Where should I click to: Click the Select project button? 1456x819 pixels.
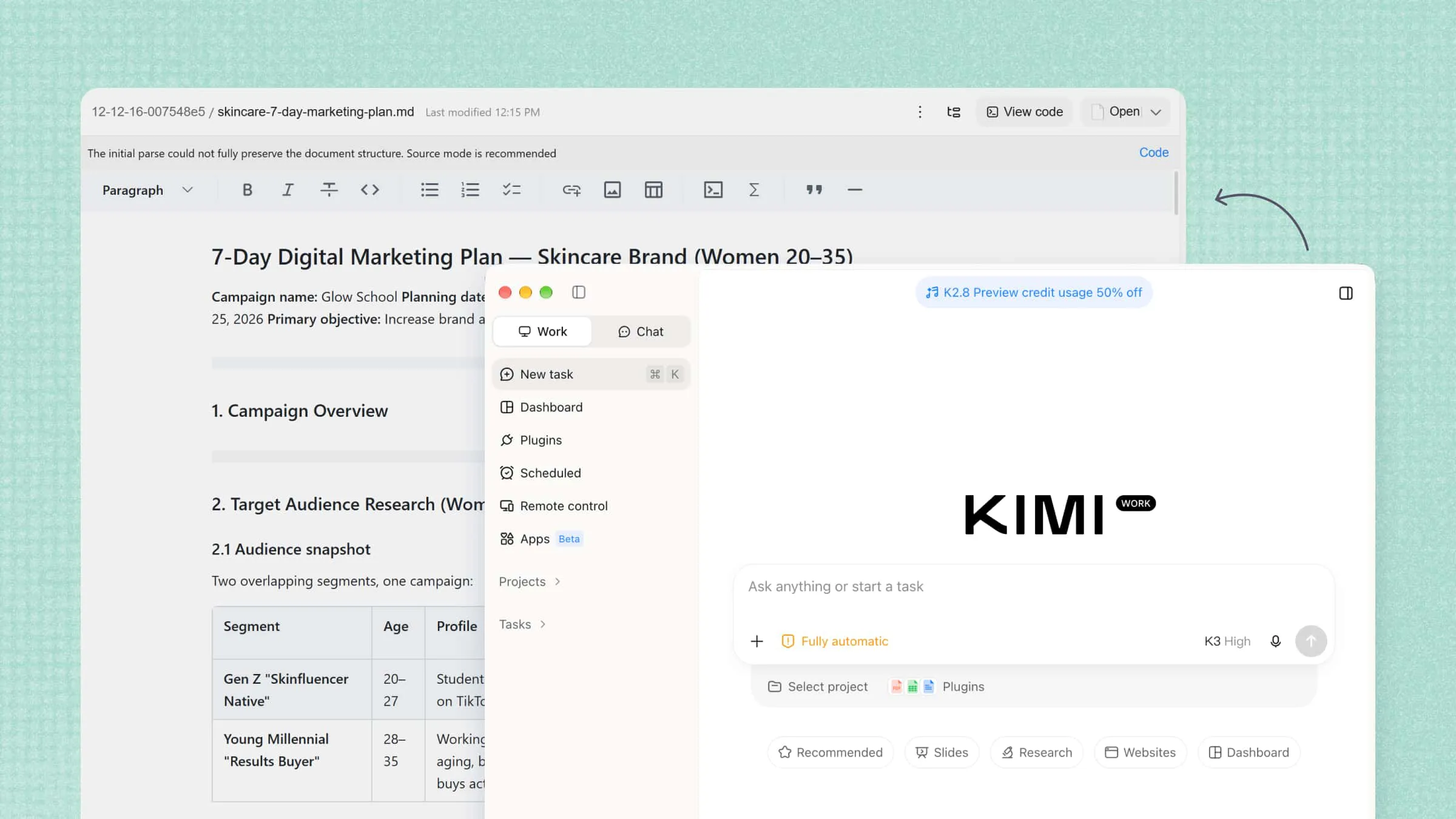click(x=818, y=687)
